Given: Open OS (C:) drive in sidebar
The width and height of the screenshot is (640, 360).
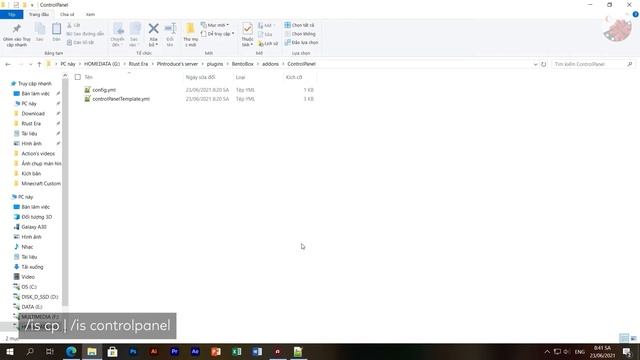Looking at the screenshot, I should (29, 287).
